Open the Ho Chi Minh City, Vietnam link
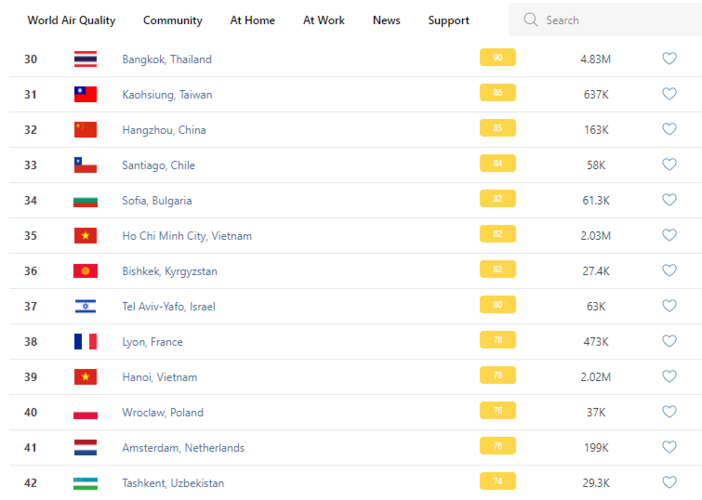Viewport: 702px width, 500px height. click(187, 236)
